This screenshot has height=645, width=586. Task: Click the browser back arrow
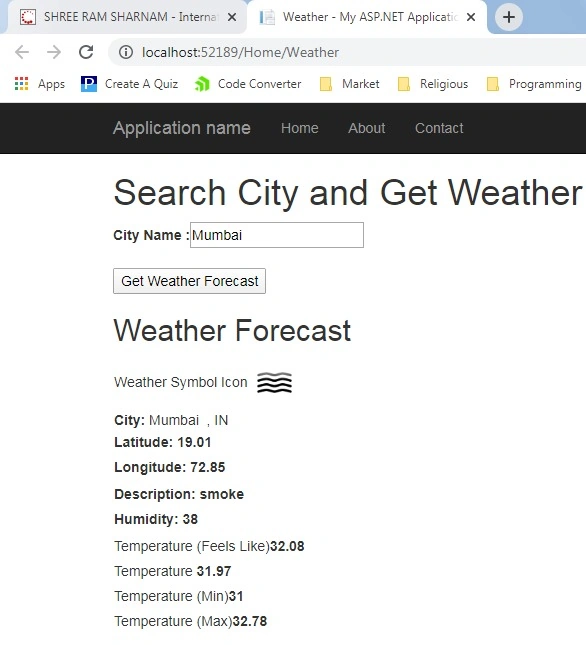coord(22,52)
